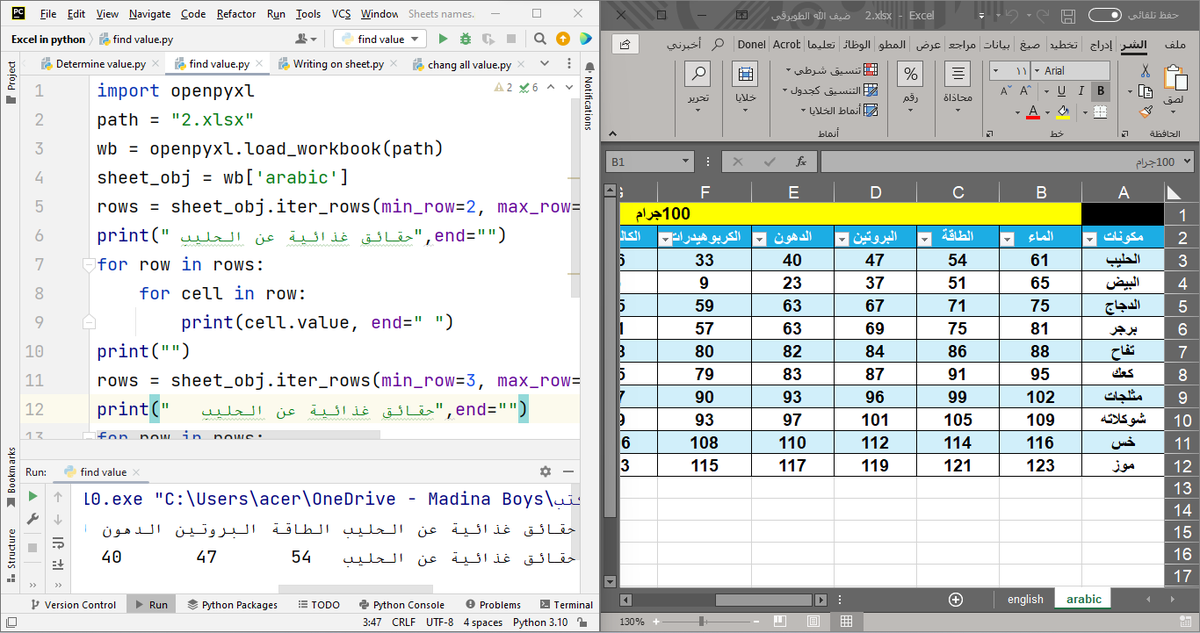Run with coverage icon in PyCharm toolbar

coord(489,39)
